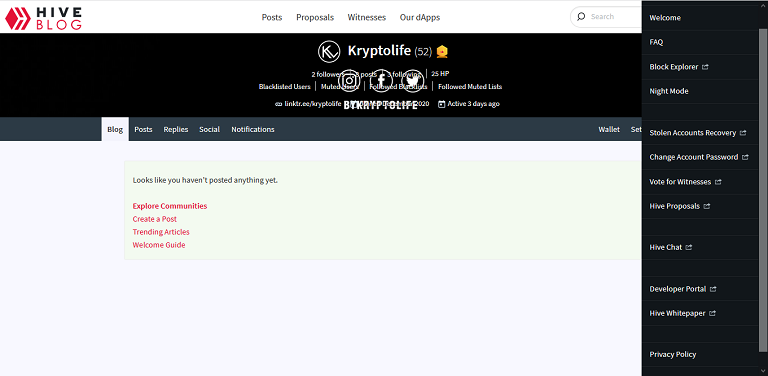Click the Welcome Guide link
768x376 pixels.
coord(159,245)
